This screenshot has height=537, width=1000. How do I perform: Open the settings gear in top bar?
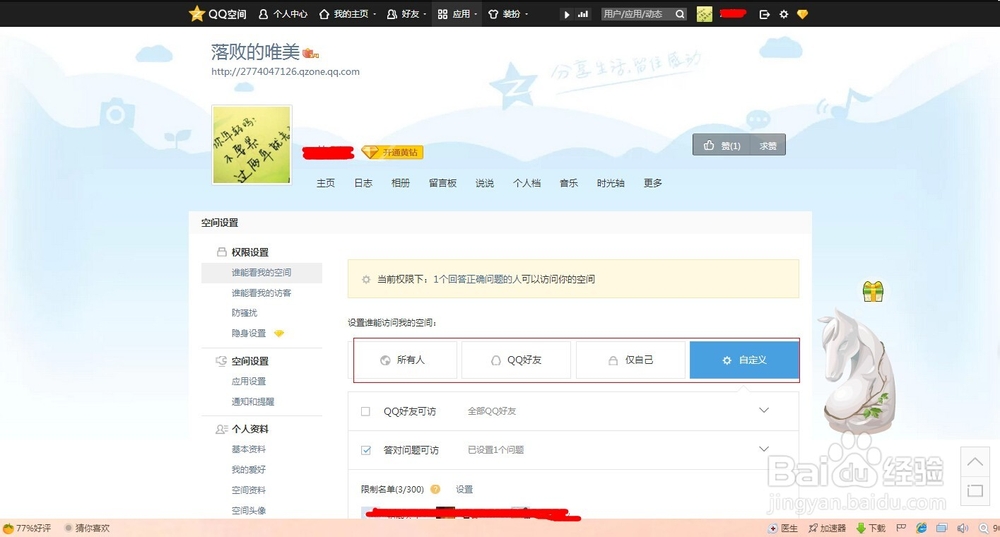coord(784,14)
